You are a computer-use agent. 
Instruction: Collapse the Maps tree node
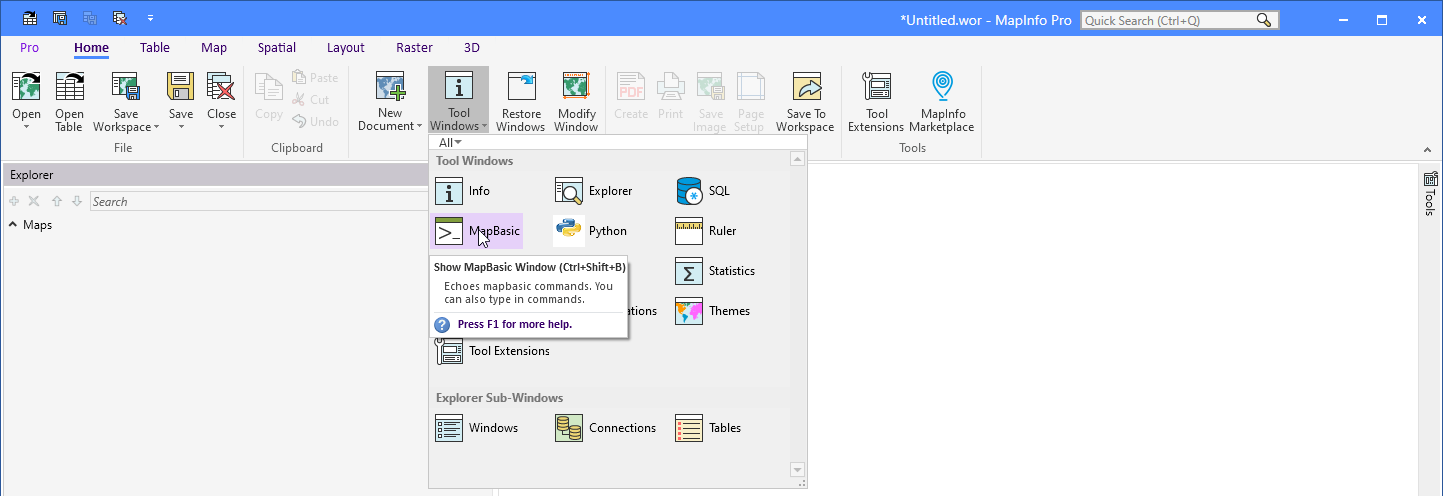click(x=13, y=225)
